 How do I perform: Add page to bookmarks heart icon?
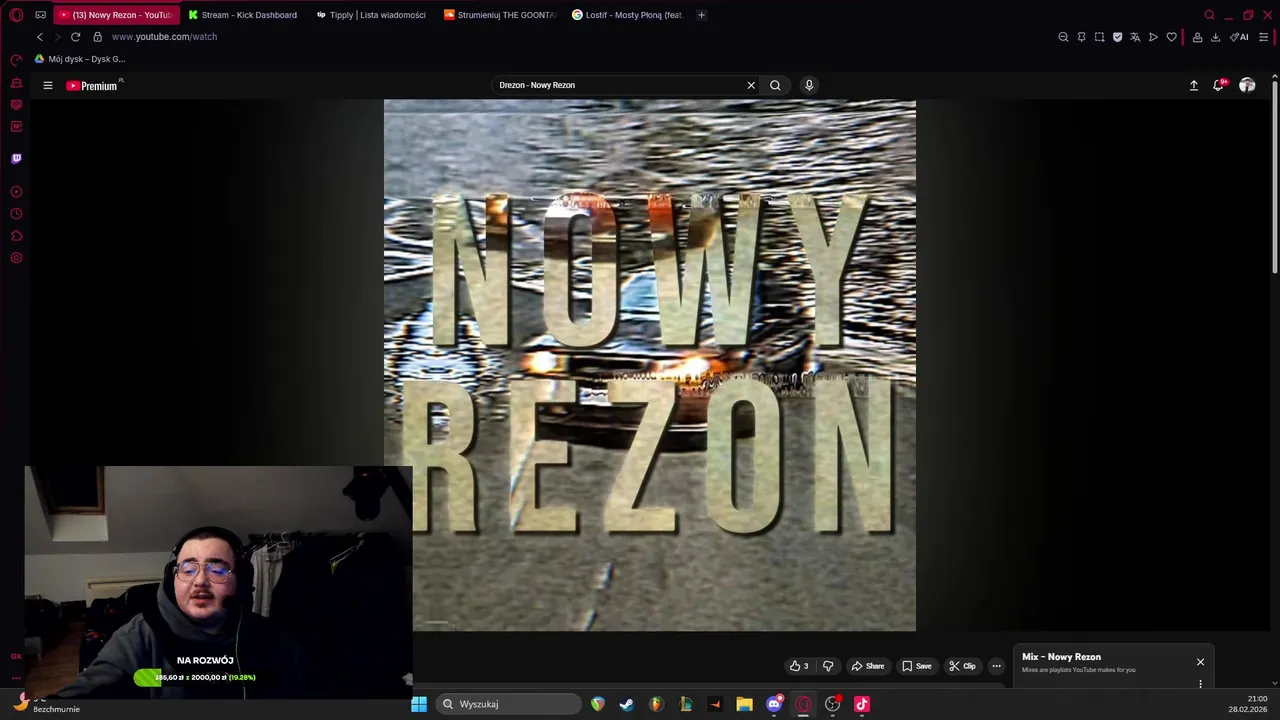[x=1171, y=37]
